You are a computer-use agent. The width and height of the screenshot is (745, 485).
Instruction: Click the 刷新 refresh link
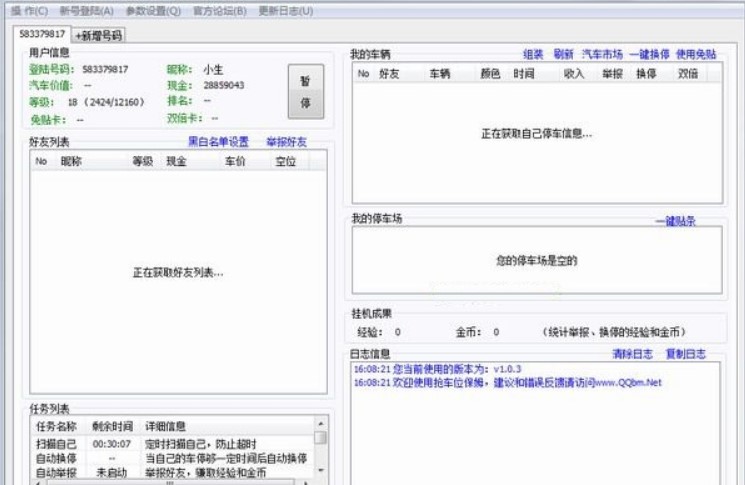point(564,54)
